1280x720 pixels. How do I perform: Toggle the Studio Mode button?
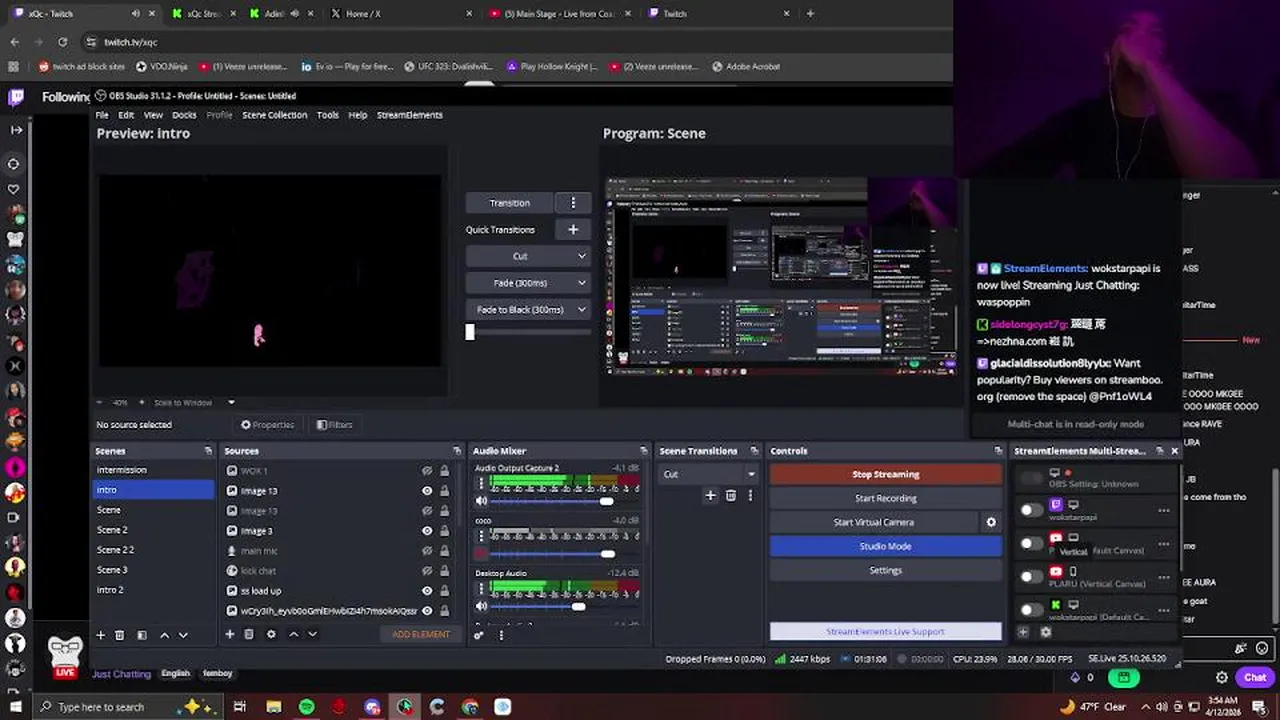(x=885, y=546)
